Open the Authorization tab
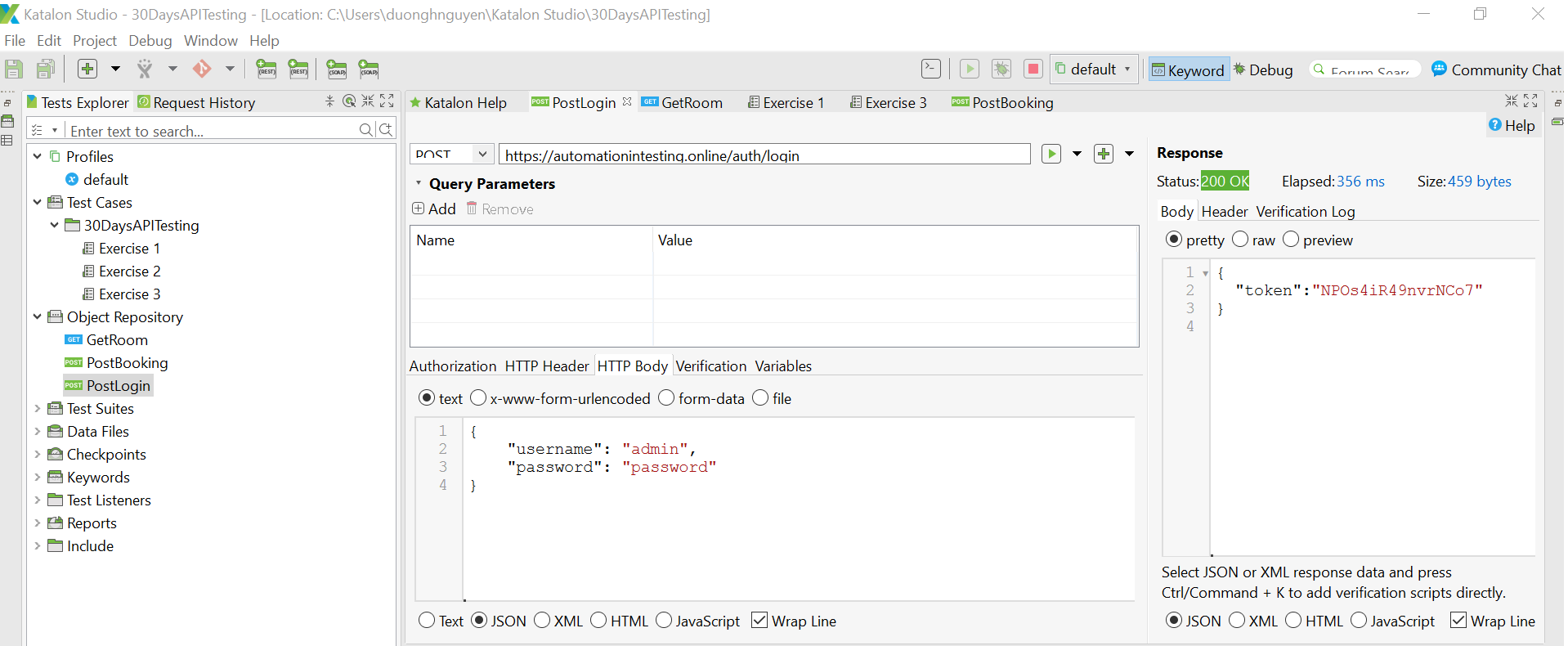1568x646 pixels. [453, 366]
